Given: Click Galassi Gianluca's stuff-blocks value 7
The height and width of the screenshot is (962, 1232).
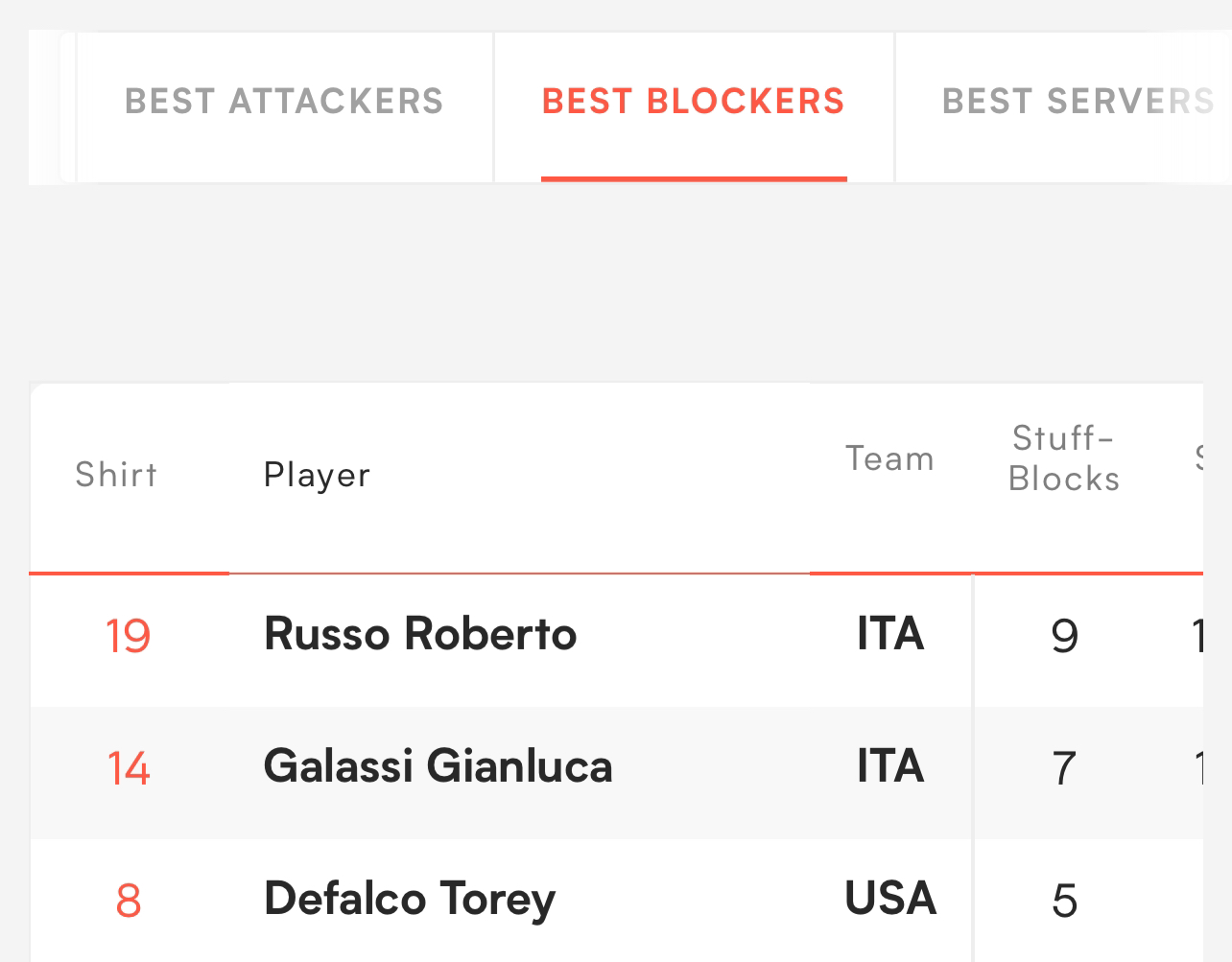Looking at the screenshot, I should 1064,768.
